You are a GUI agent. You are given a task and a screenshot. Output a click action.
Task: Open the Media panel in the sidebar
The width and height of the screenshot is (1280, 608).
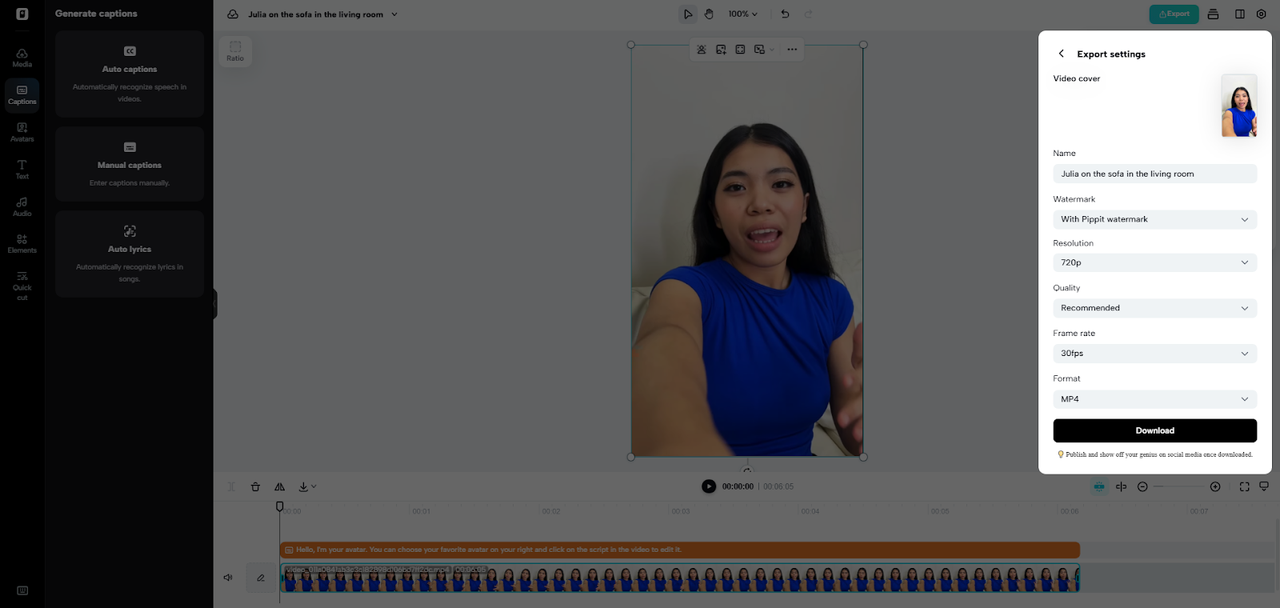click(x=21, y=55)
